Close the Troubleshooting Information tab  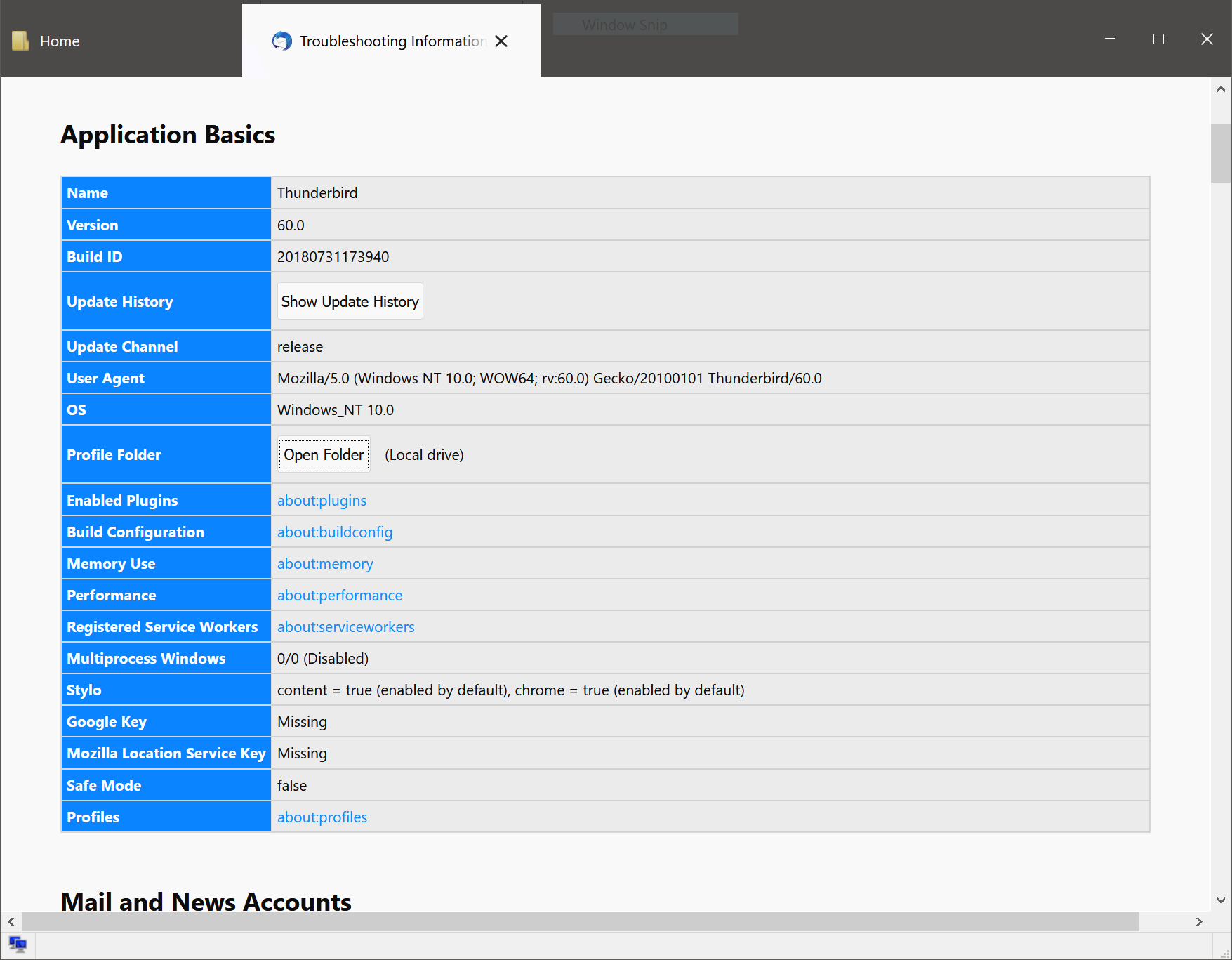501,41
